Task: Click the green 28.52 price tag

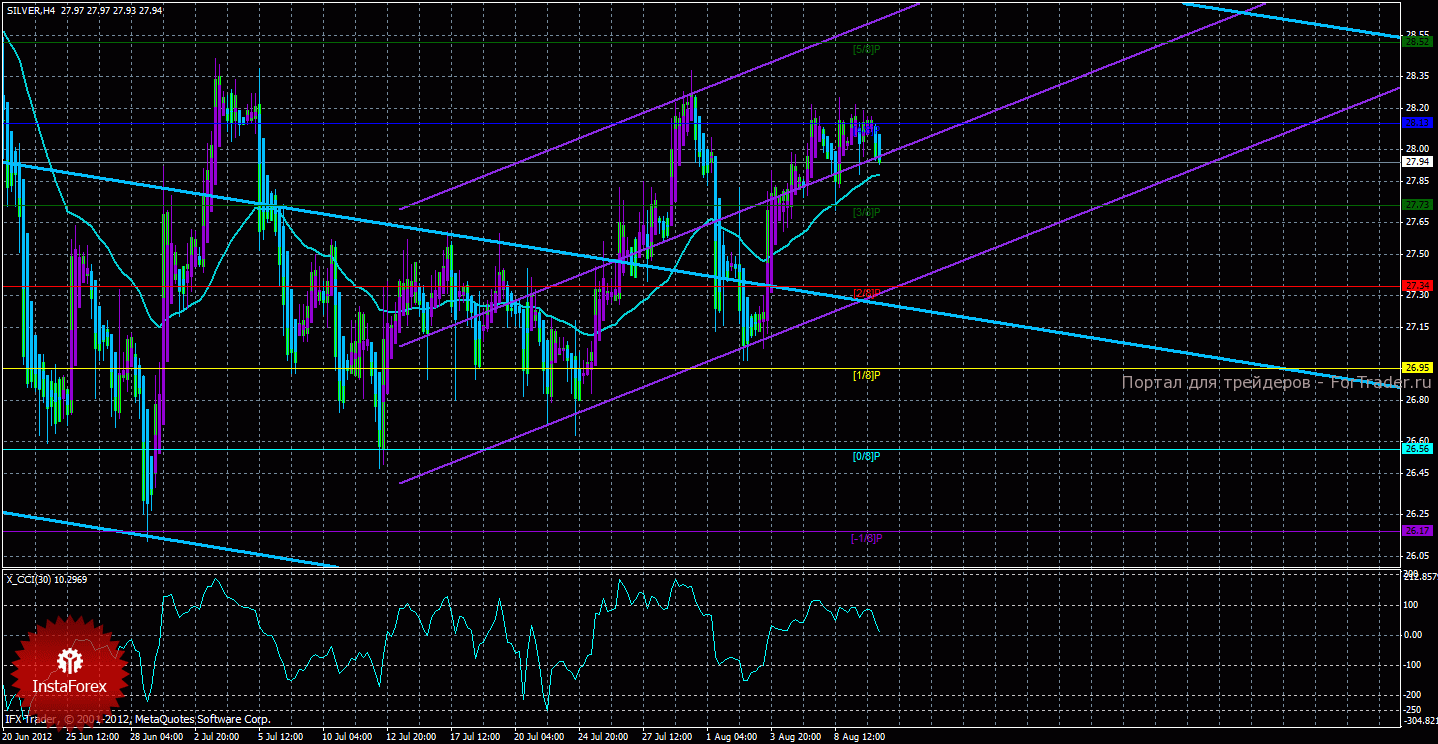Action: 1417,42
